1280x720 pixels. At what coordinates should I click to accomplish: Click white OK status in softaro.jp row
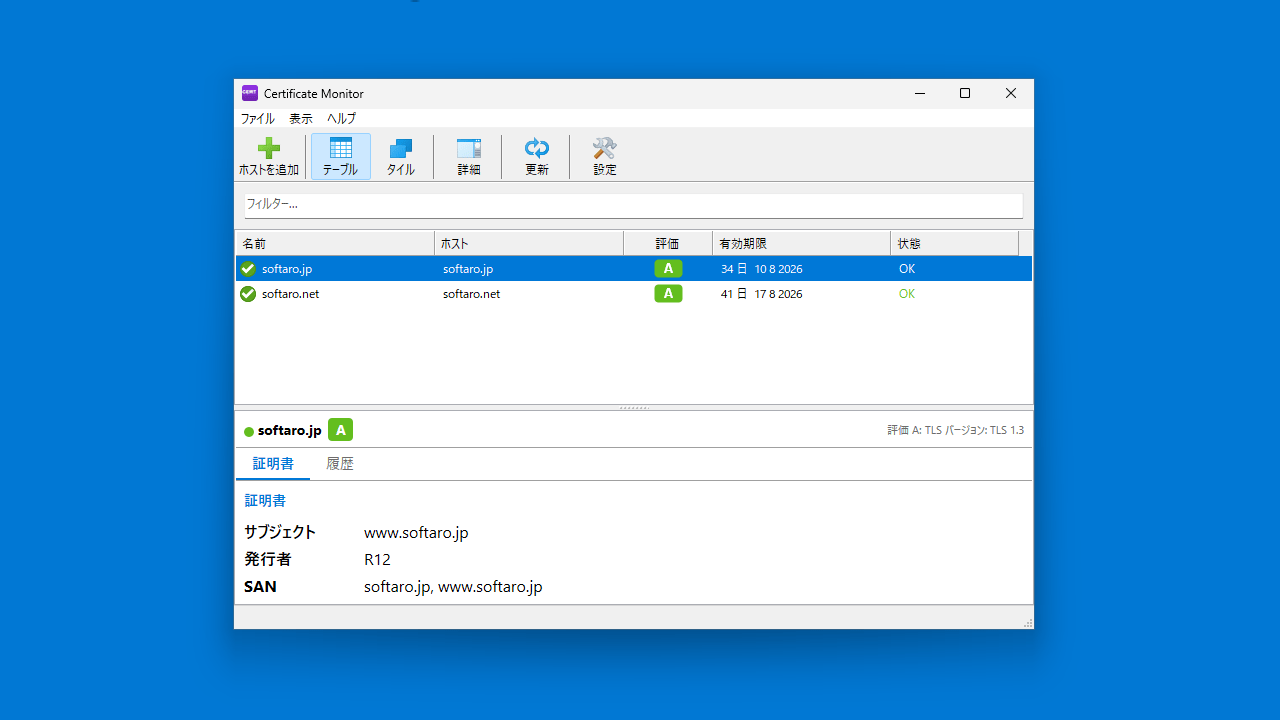[907, 269]
